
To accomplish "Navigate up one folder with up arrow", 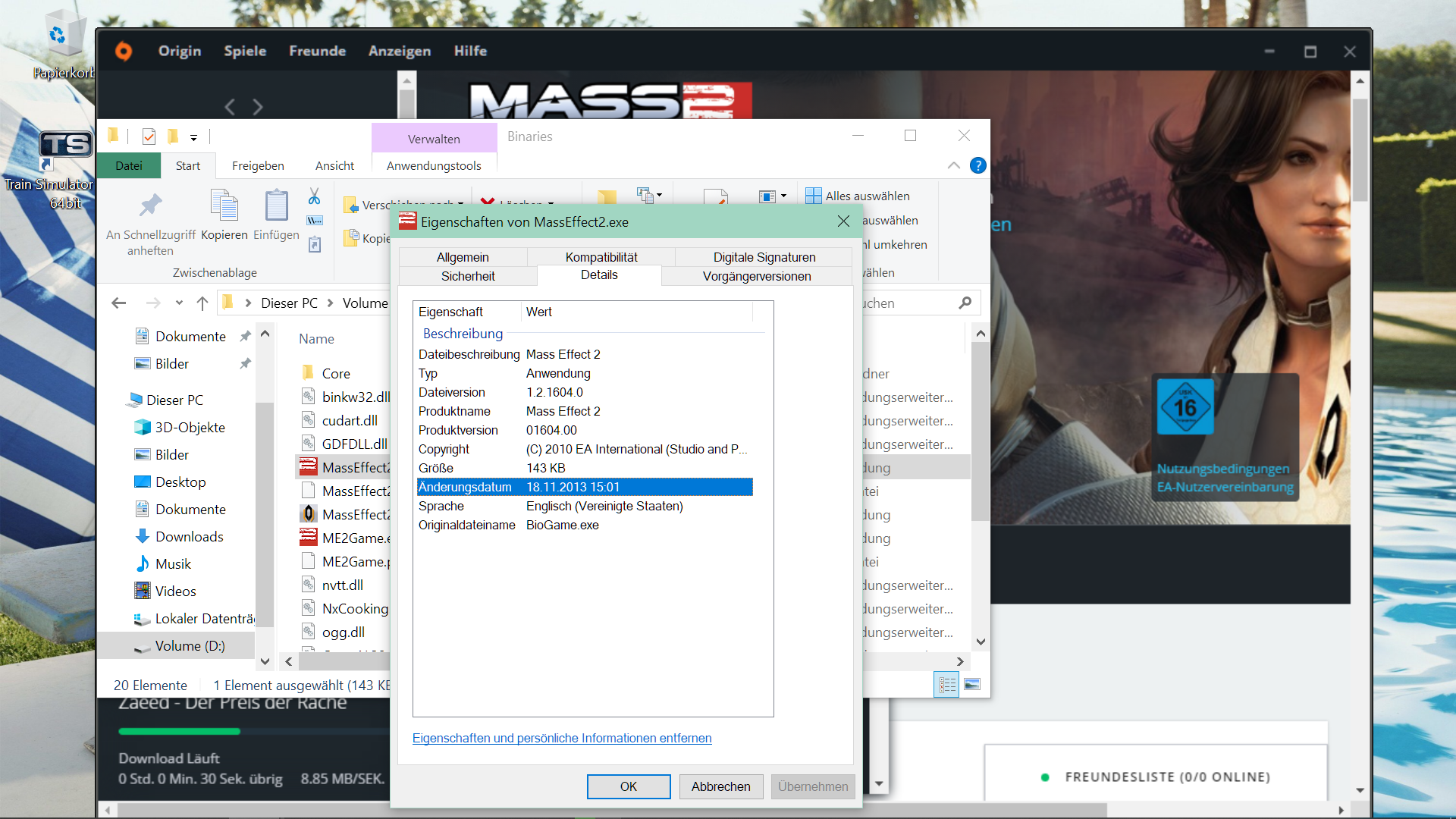I will [202, 303].
